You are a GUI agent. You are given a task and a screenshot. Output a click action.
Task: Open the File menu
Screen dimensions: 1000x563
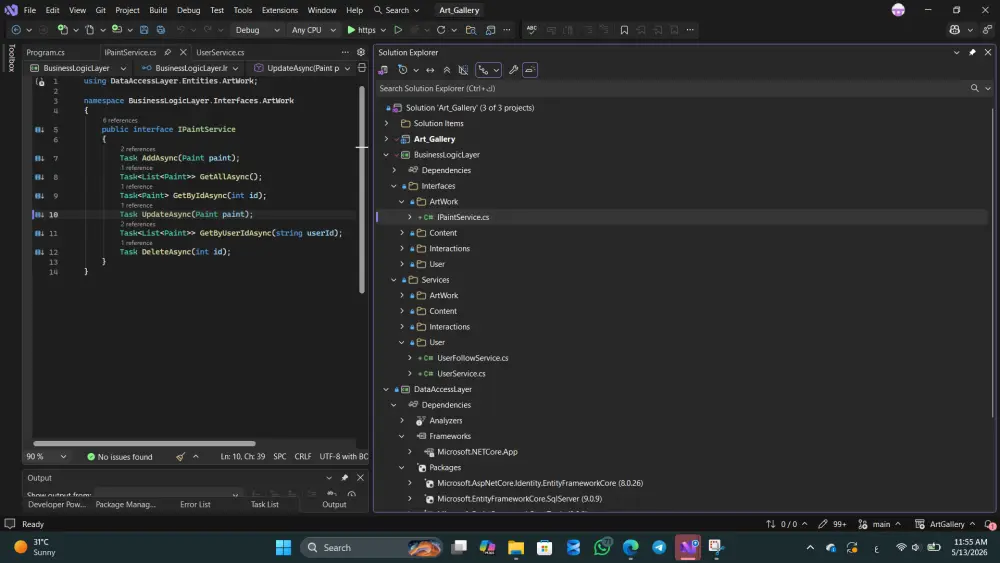click(29, 10)
